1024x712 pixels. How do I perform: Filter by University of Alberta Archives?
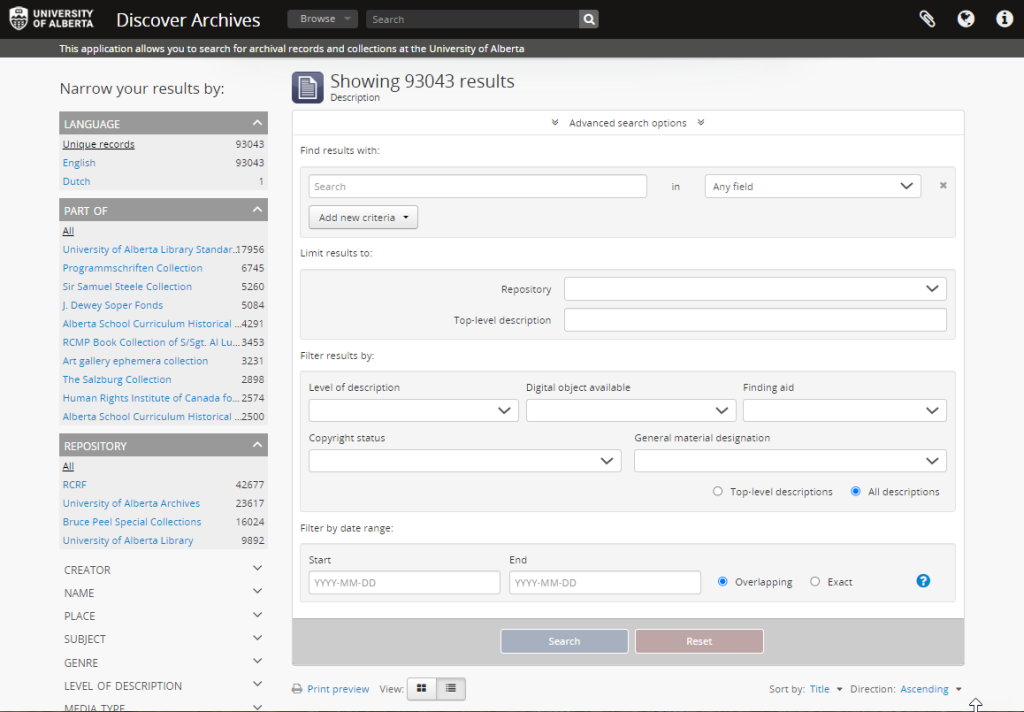[x=131, y=503]
